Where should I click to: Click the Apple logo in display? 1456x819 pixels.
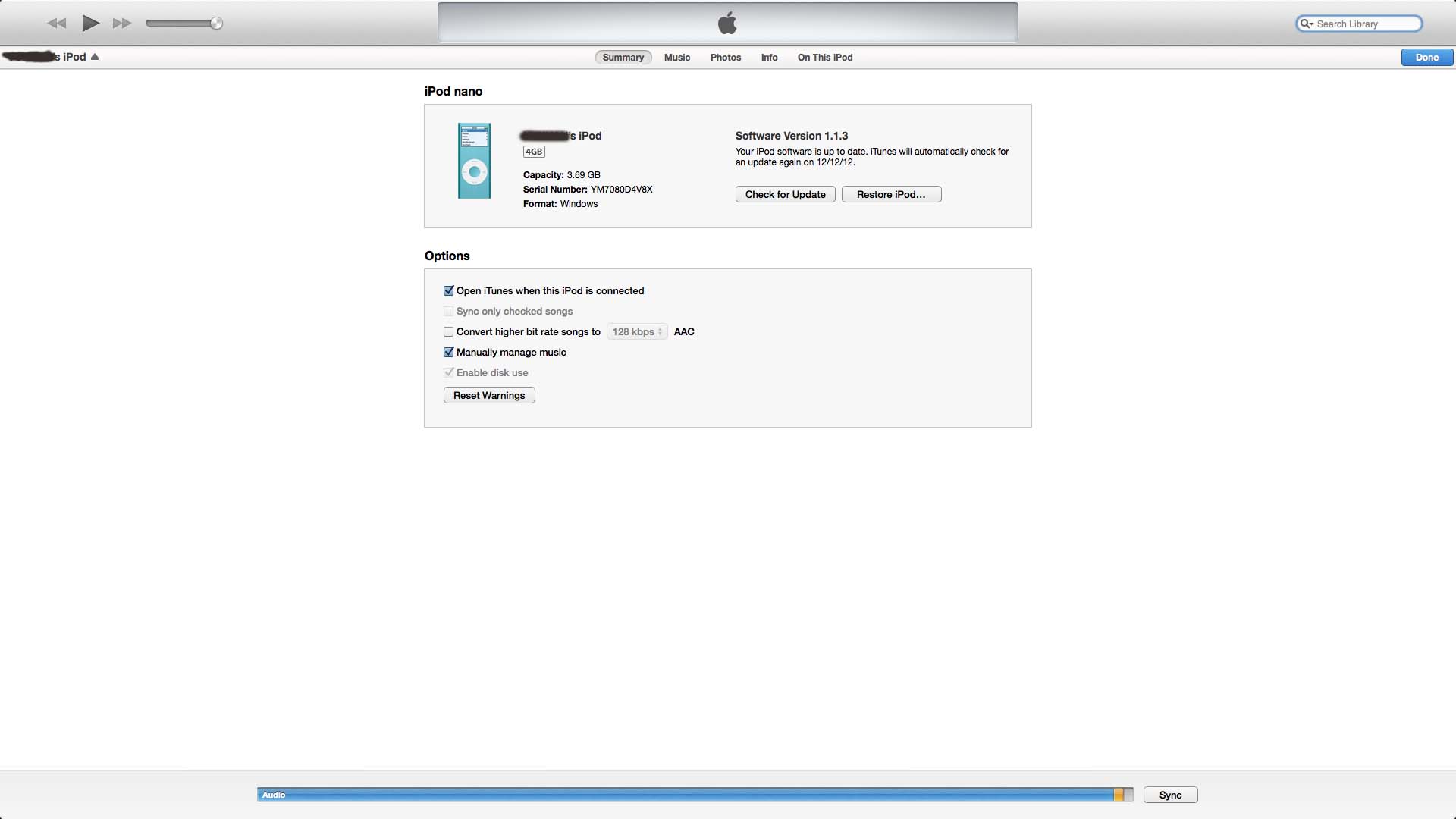(727, 24)
